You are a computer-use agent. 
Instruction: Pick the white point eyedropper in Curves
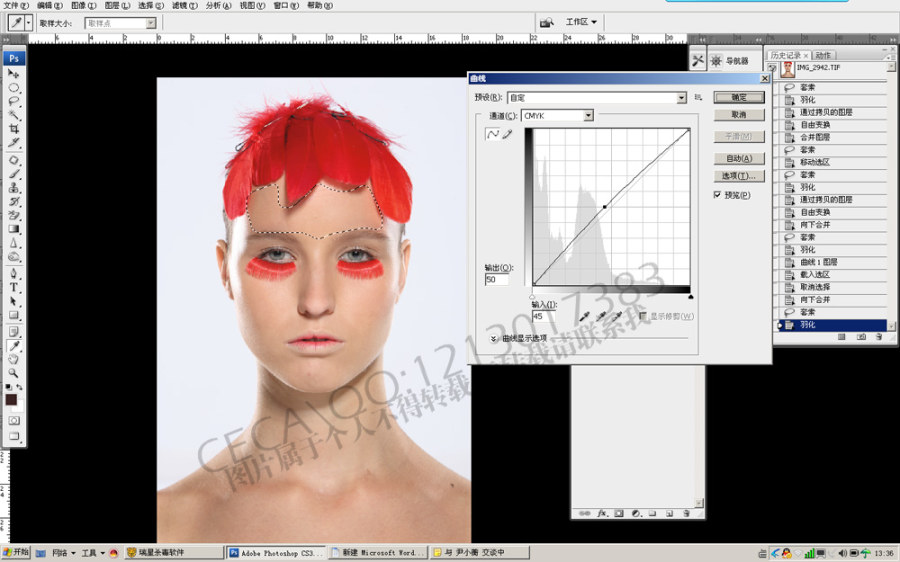click(x=616, y=316)
